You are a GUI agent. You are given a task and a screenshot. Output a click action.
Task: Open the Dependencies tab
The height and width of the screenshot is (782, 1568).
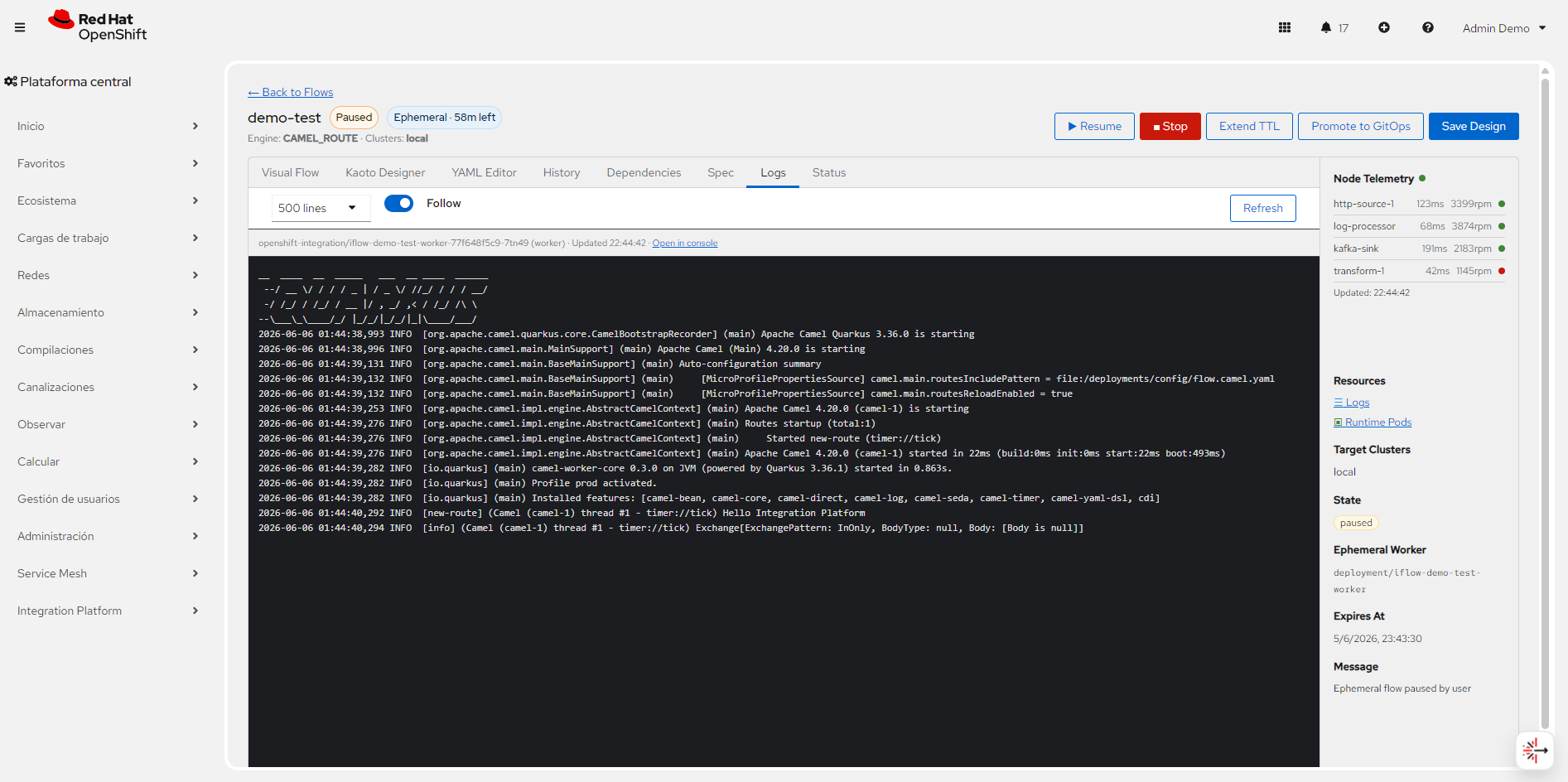tap(644, 172)
